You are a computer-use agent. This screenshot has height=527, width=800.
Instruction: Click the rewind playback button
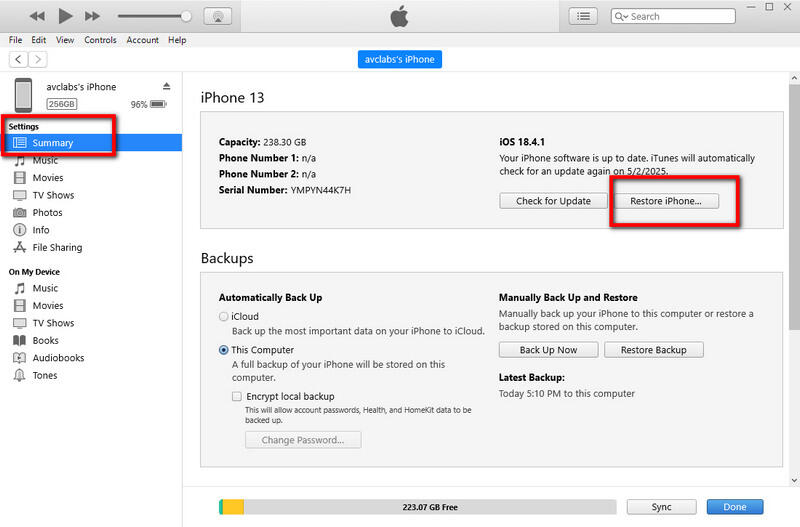coord(37,16)
